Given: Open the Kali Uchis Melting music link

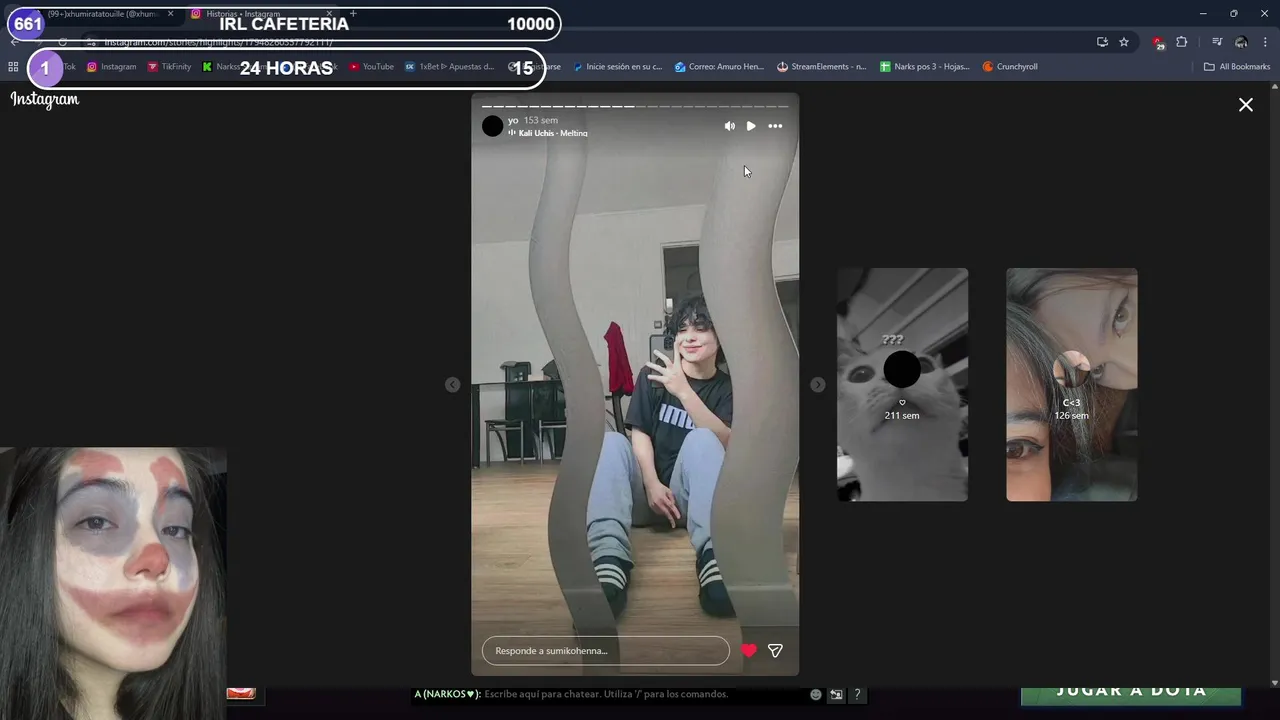Looking at the screenshot, I should (548, 133).
